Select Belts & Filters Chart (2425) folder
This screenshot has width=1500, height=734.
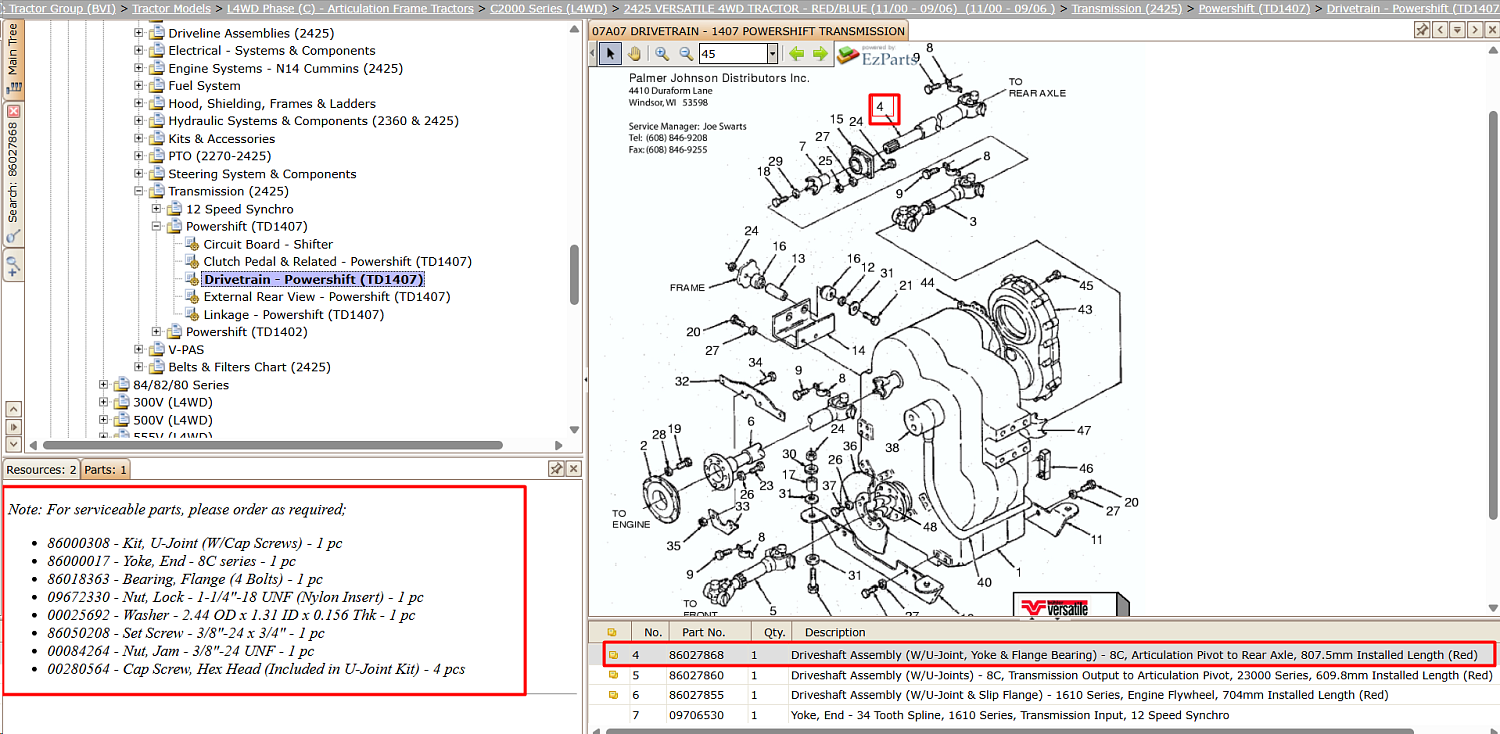[249, 367]
